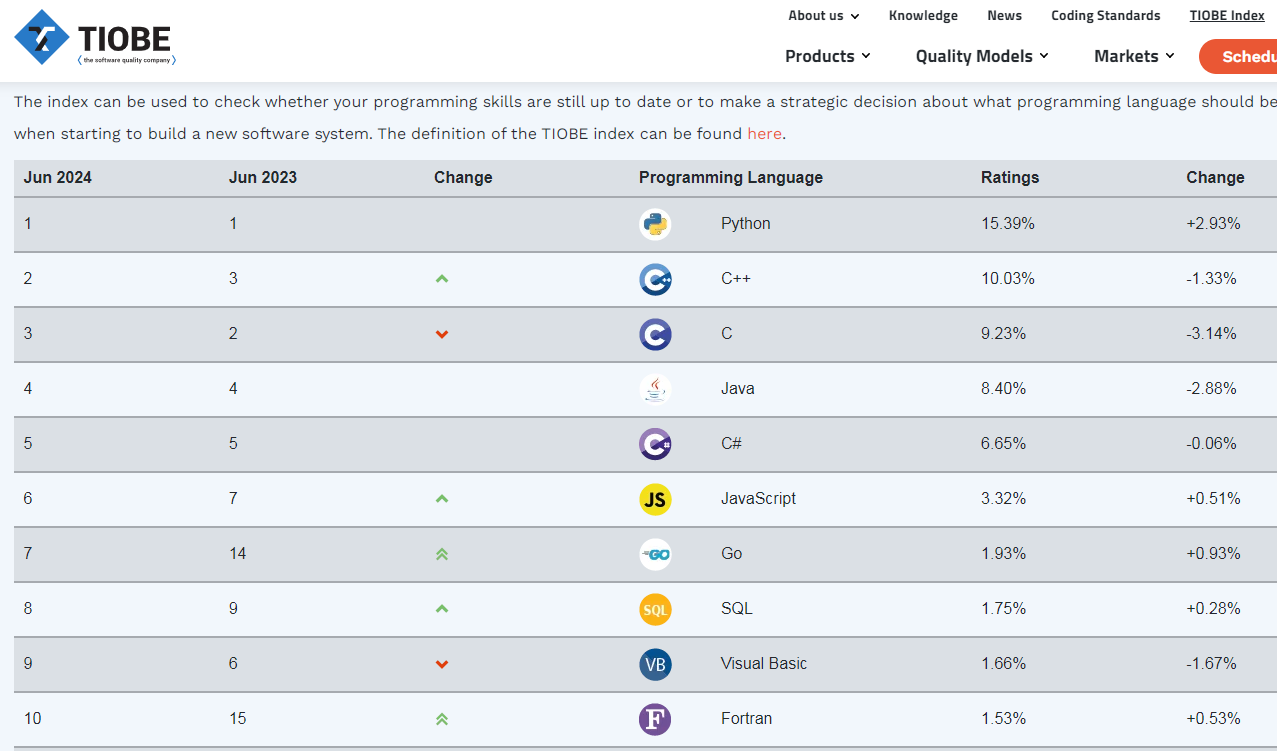
Task: Go to the Knowledge page
Action: point(923,16)
